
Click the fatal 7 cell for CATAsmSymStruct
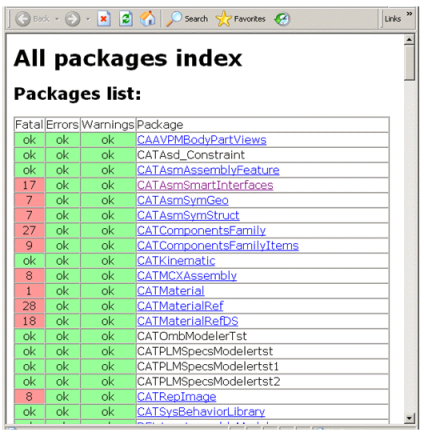pos(29,215)
